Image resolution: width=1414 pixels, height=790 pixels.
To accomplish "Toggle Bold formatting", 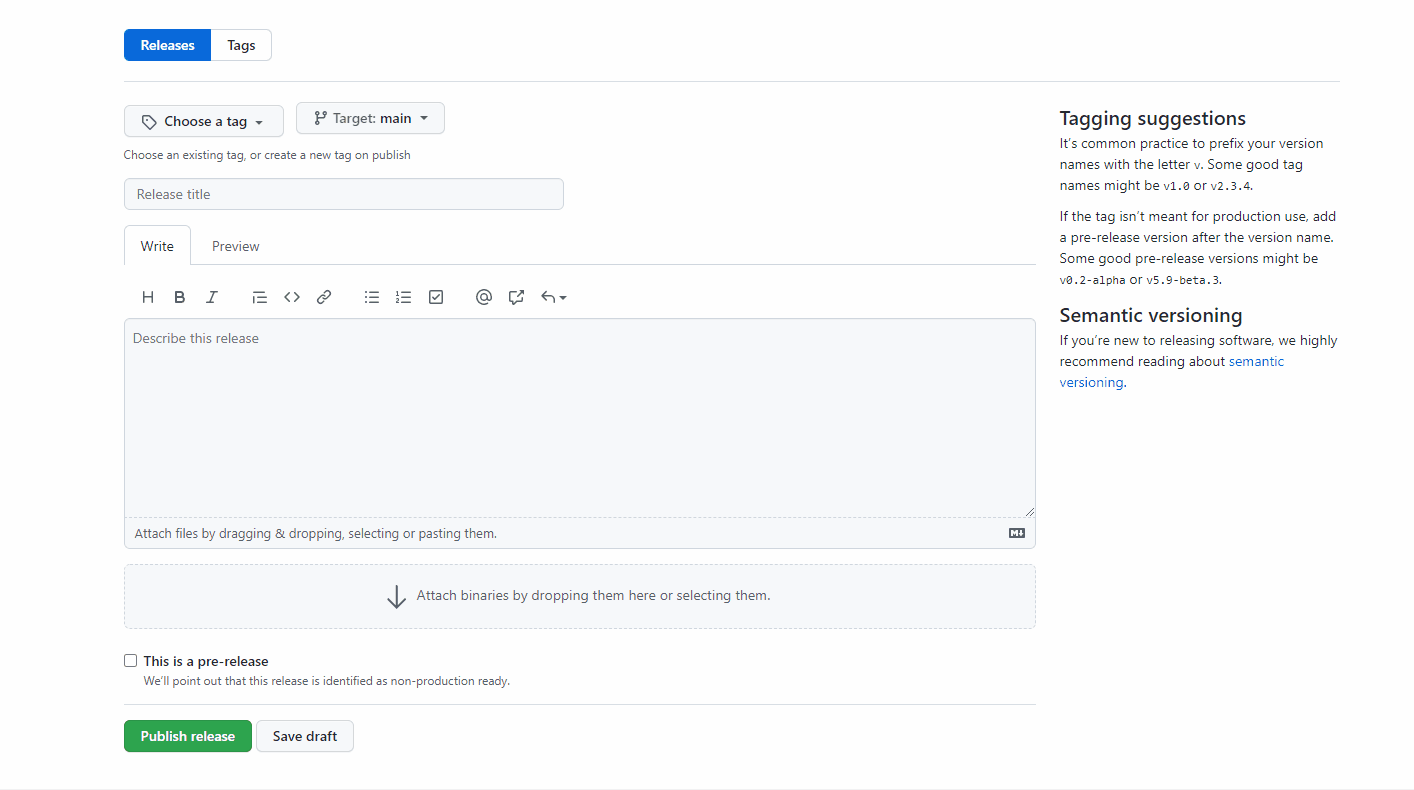I will coord(179,296).
